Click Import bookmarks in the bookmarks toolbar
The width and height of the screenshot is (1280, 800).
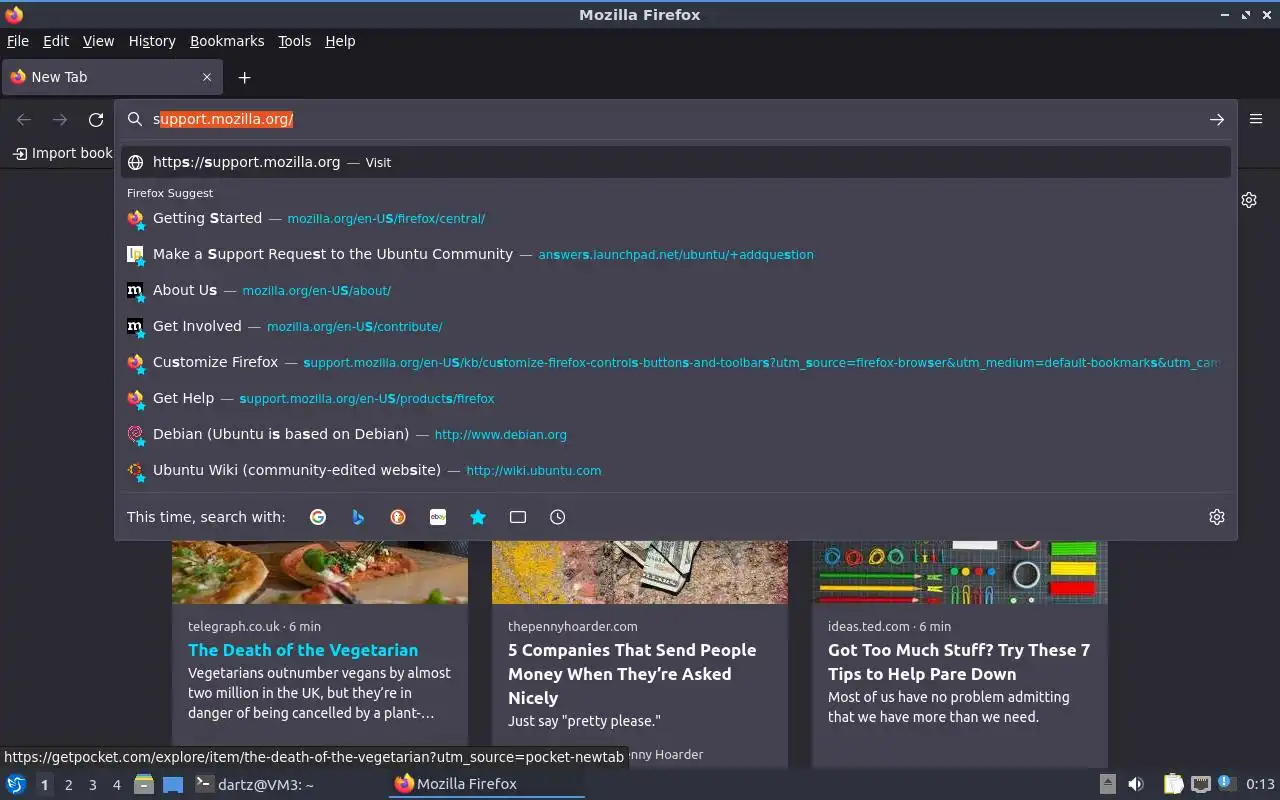point(62,153)
